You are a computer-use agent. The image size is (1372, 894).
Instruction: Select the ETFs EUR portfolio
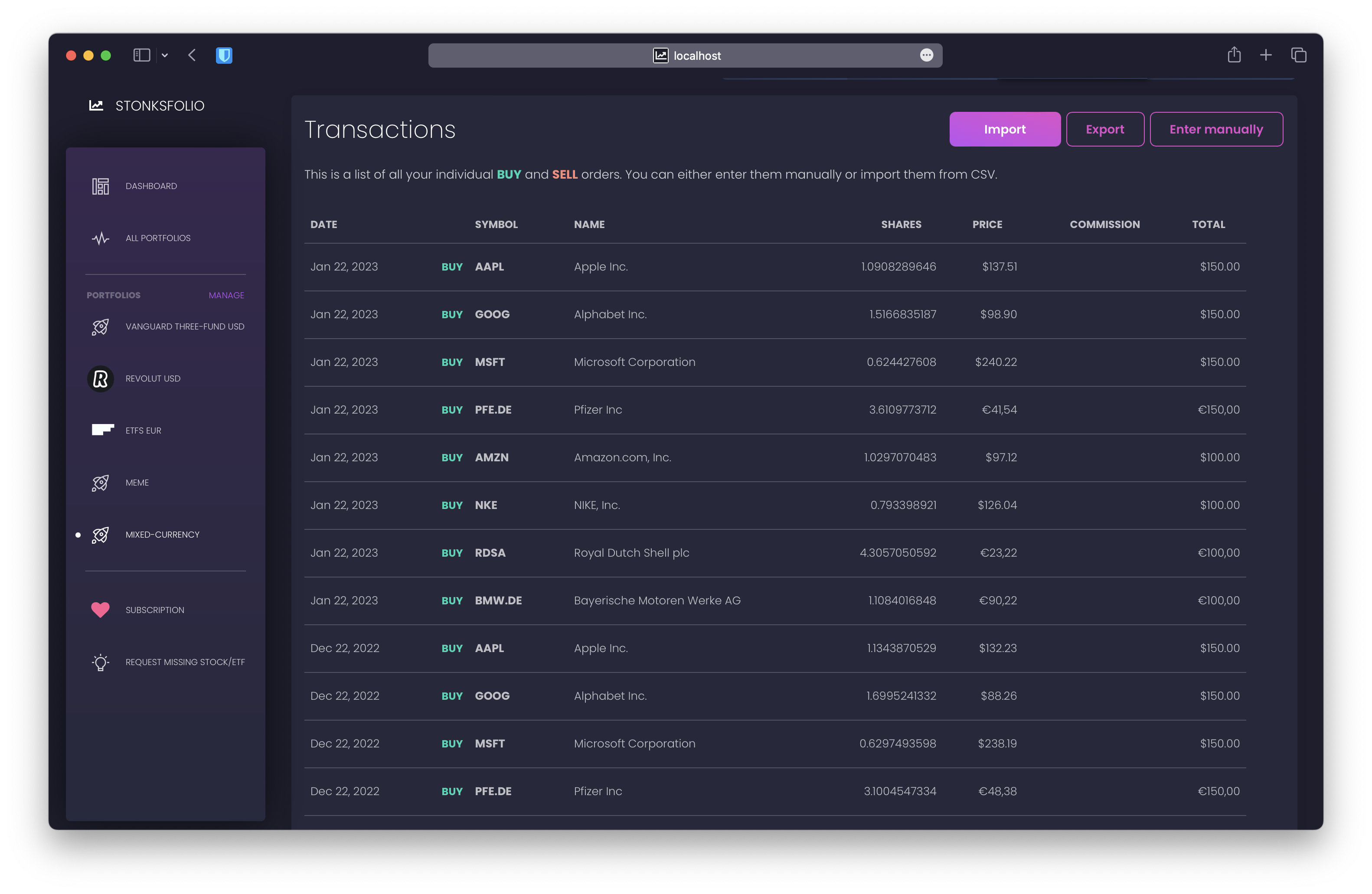pyautogui.click(x=144, y=431)
